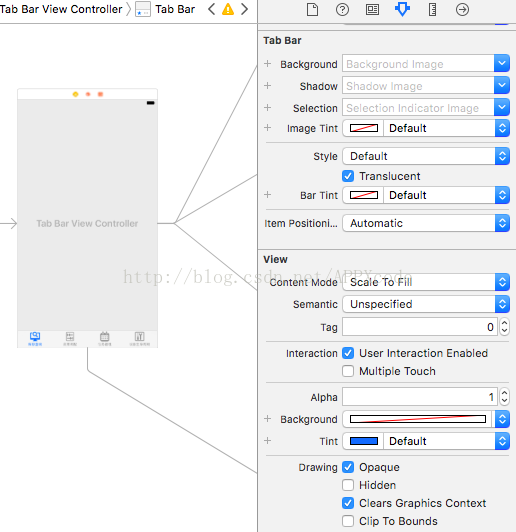Disable User Interaction Enabled

click(348, 353)
